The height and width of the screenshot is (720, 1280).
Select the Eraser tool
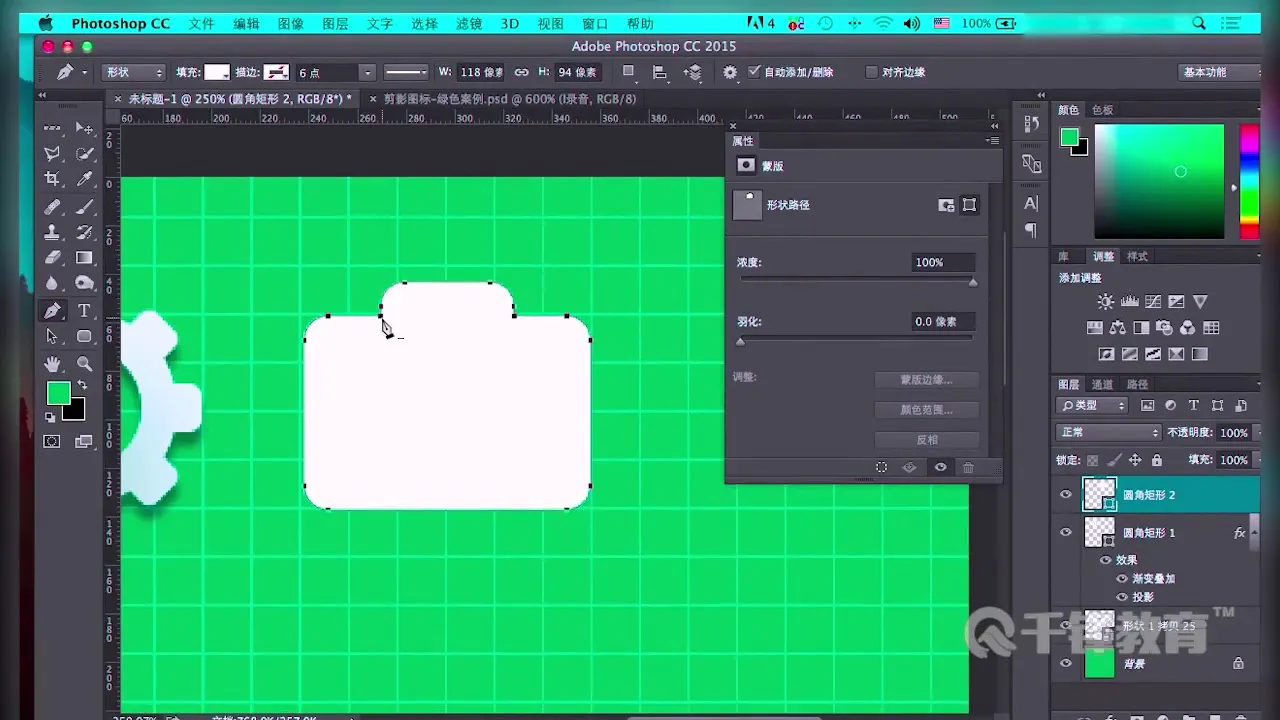[53, 258]
